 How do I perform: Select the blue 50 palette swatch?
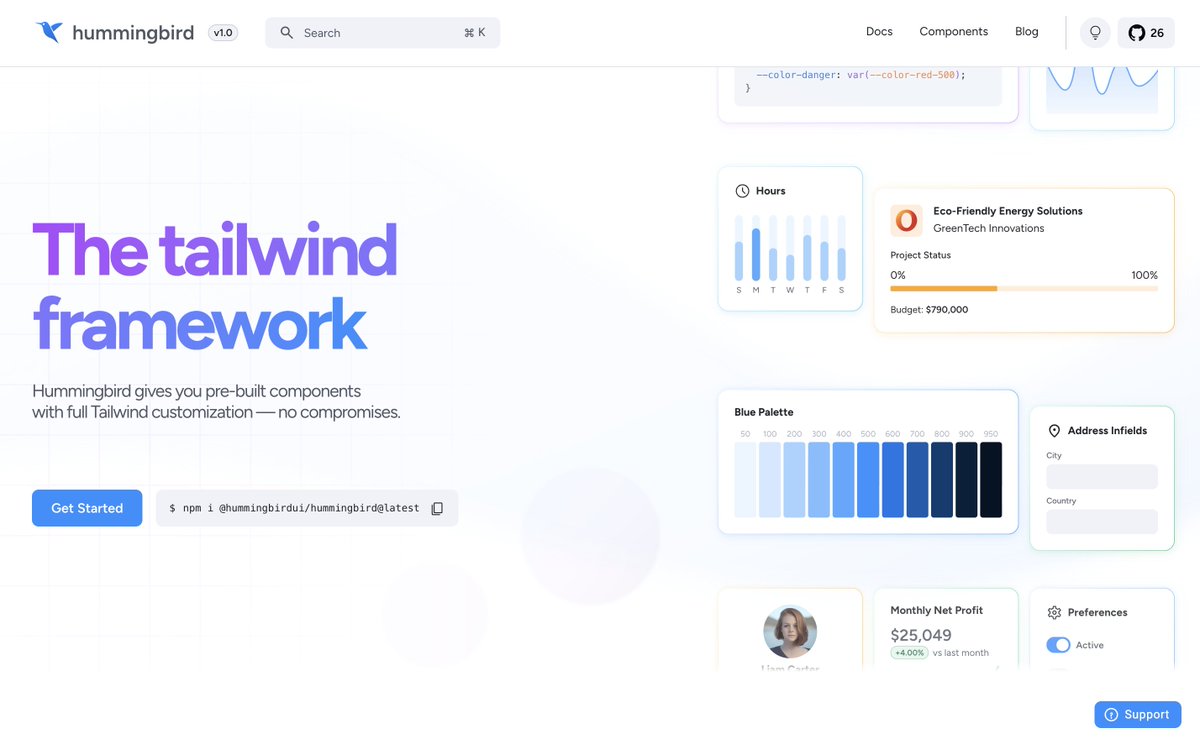(745, 480)
